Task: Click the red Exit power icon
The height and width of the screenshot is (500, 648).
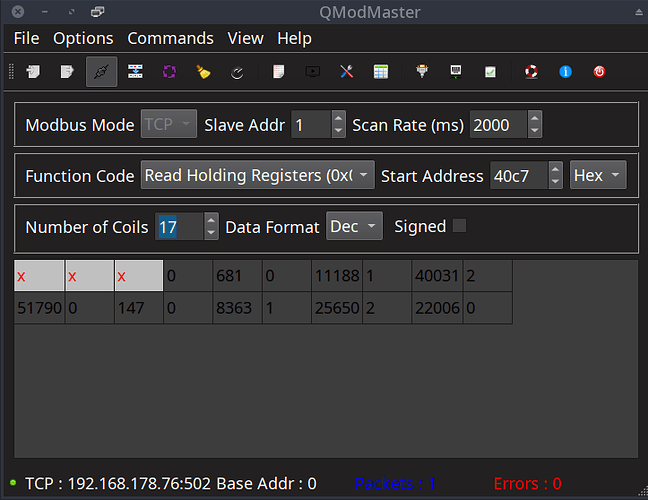Action: [x=599, y=72]
